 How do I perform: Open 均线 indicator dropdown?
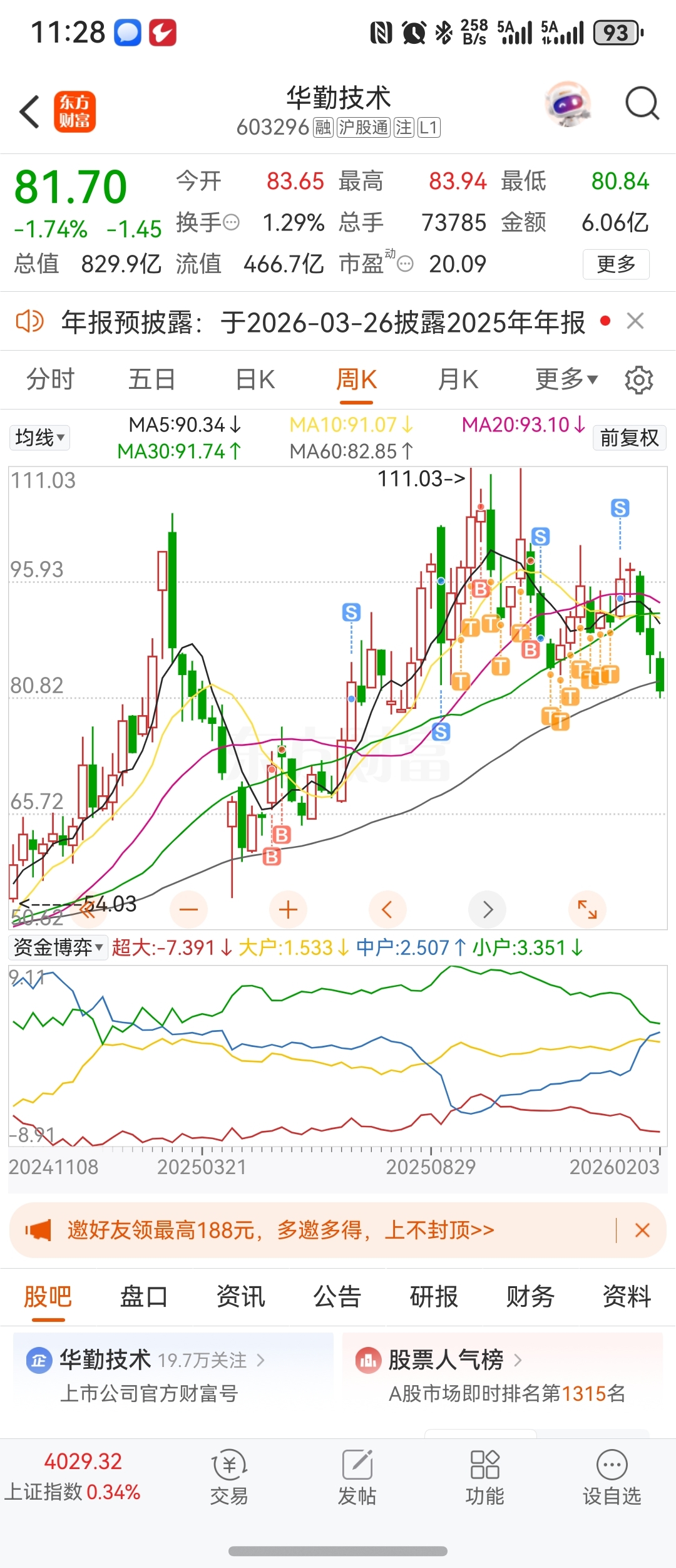[39, 438]
